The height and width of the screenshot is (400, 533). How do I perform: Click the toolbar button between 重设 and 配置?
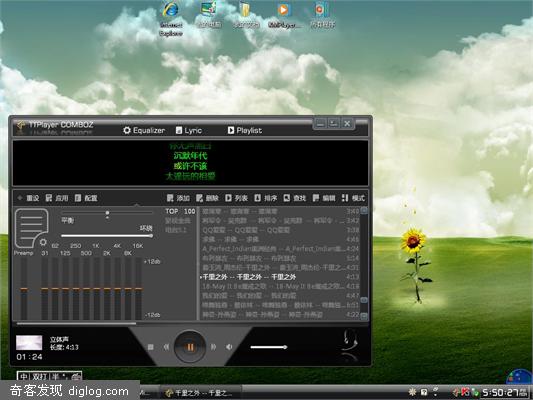[57, 198]
